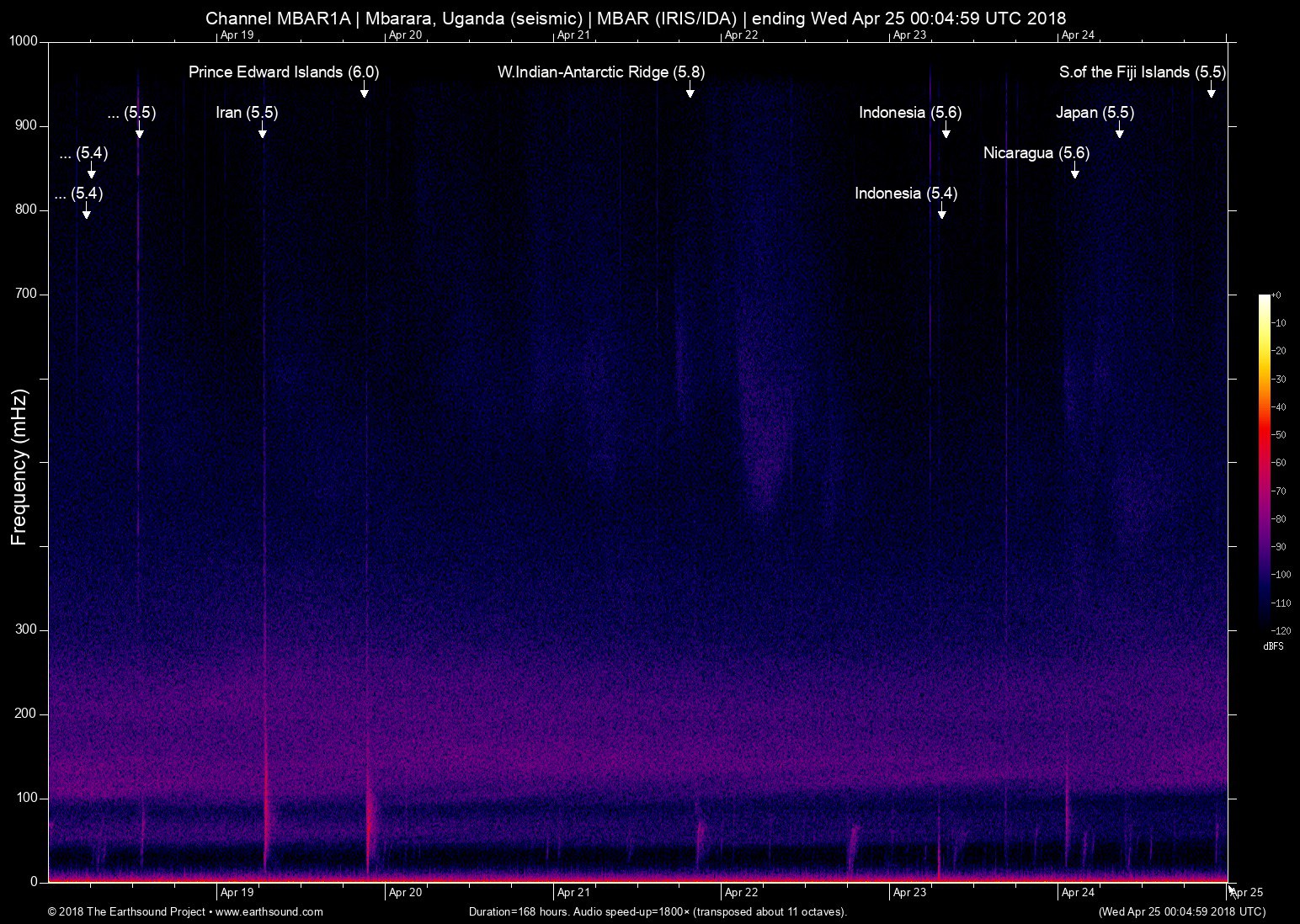Click the arrow under S.of the Fiji Islands (5.5)
This screenshot has height=924, width=1300.
click(1211, 91)
